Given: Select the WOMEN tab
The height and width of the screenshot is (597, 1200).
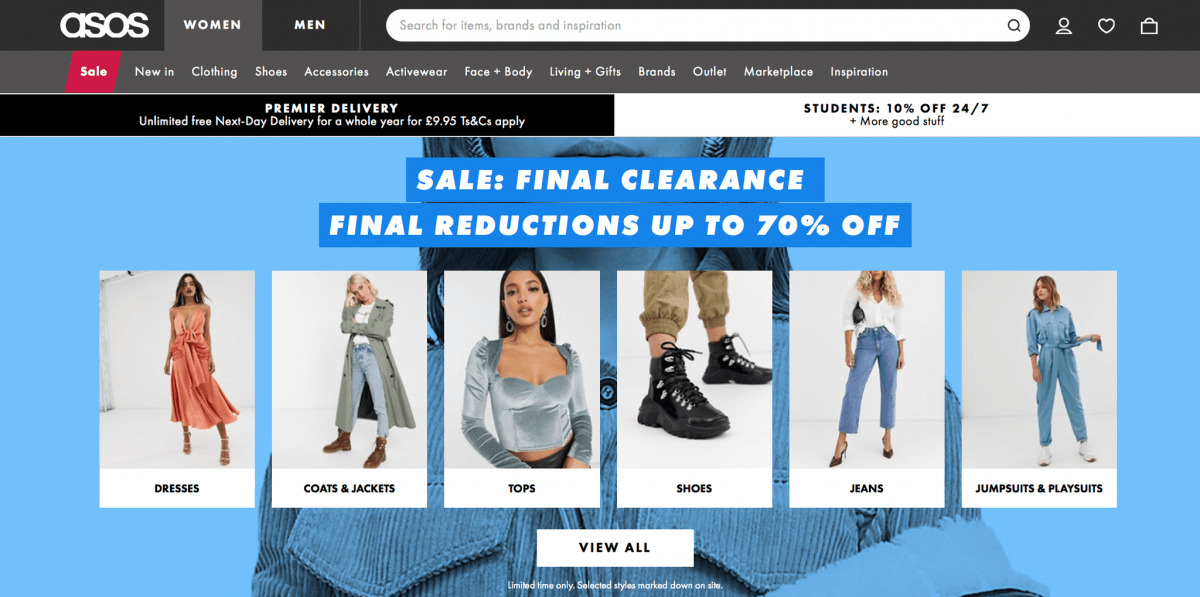Looking at the screenshot, I should pos(213,25).
